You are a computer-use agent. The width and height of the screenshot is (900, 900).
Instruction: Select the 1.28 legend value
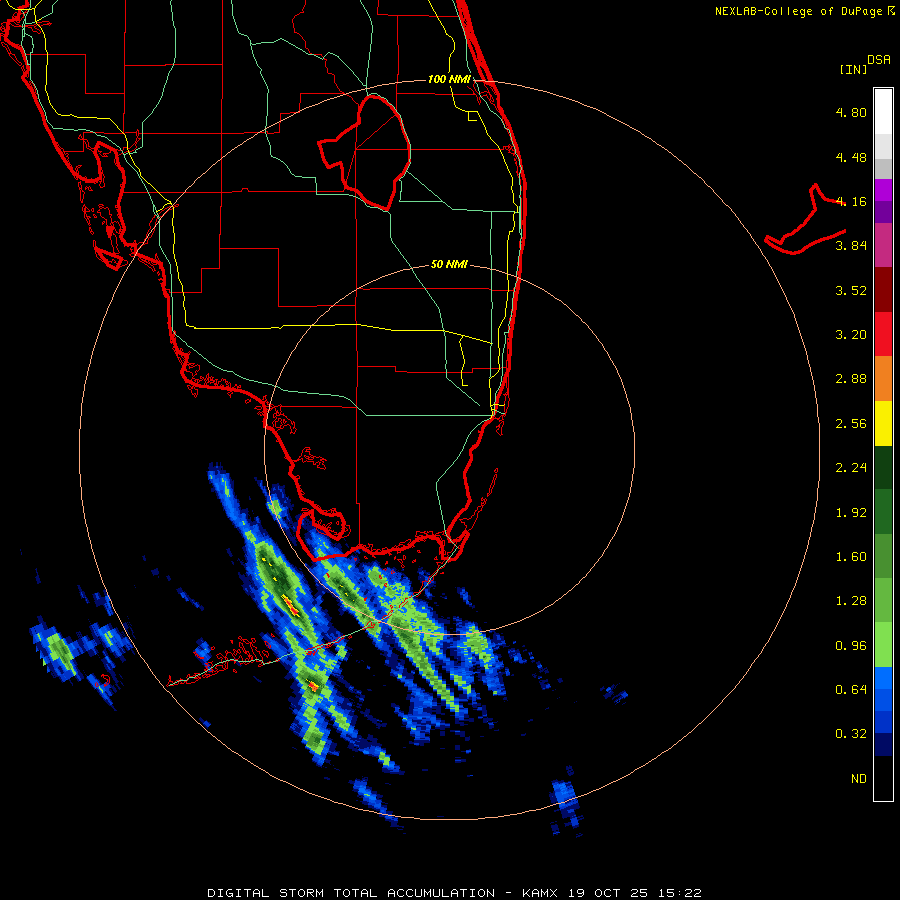[x=851, y=601]
